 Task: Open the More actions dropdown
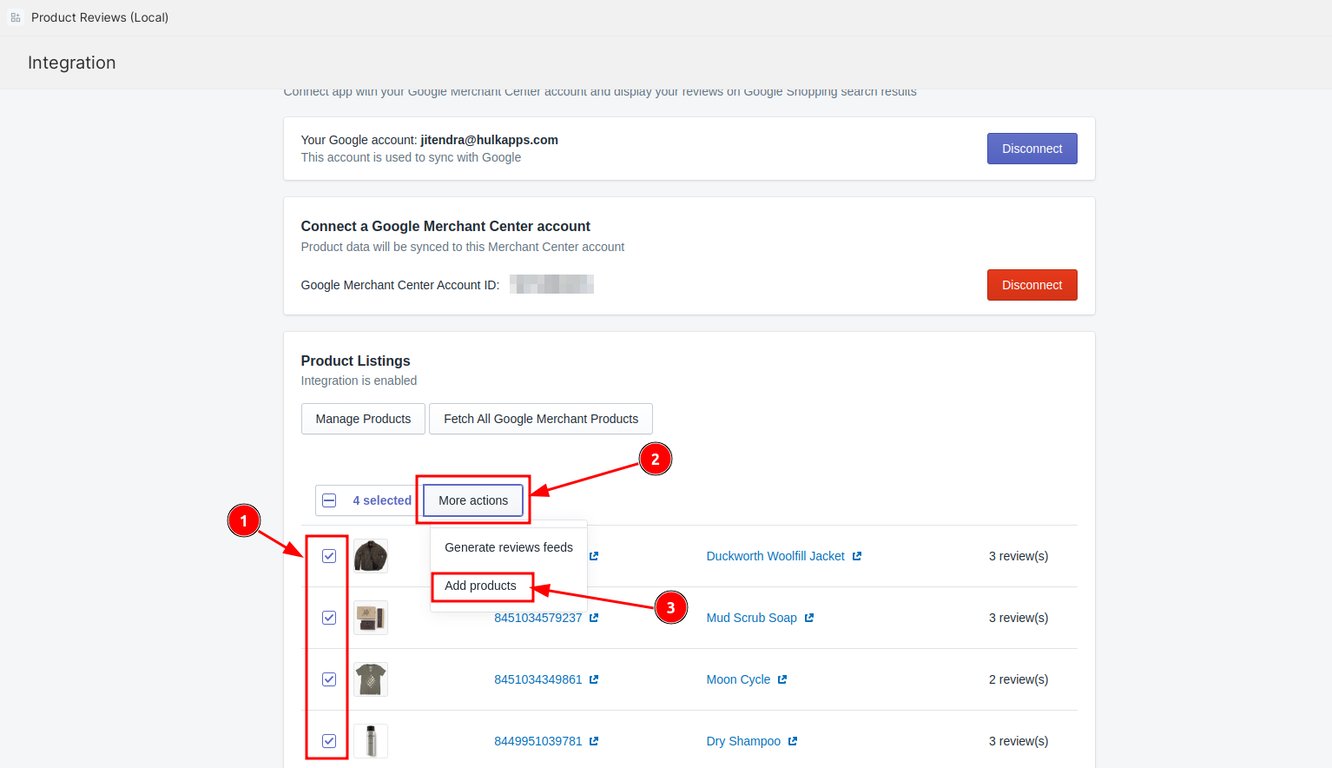[x=473, y=501]
